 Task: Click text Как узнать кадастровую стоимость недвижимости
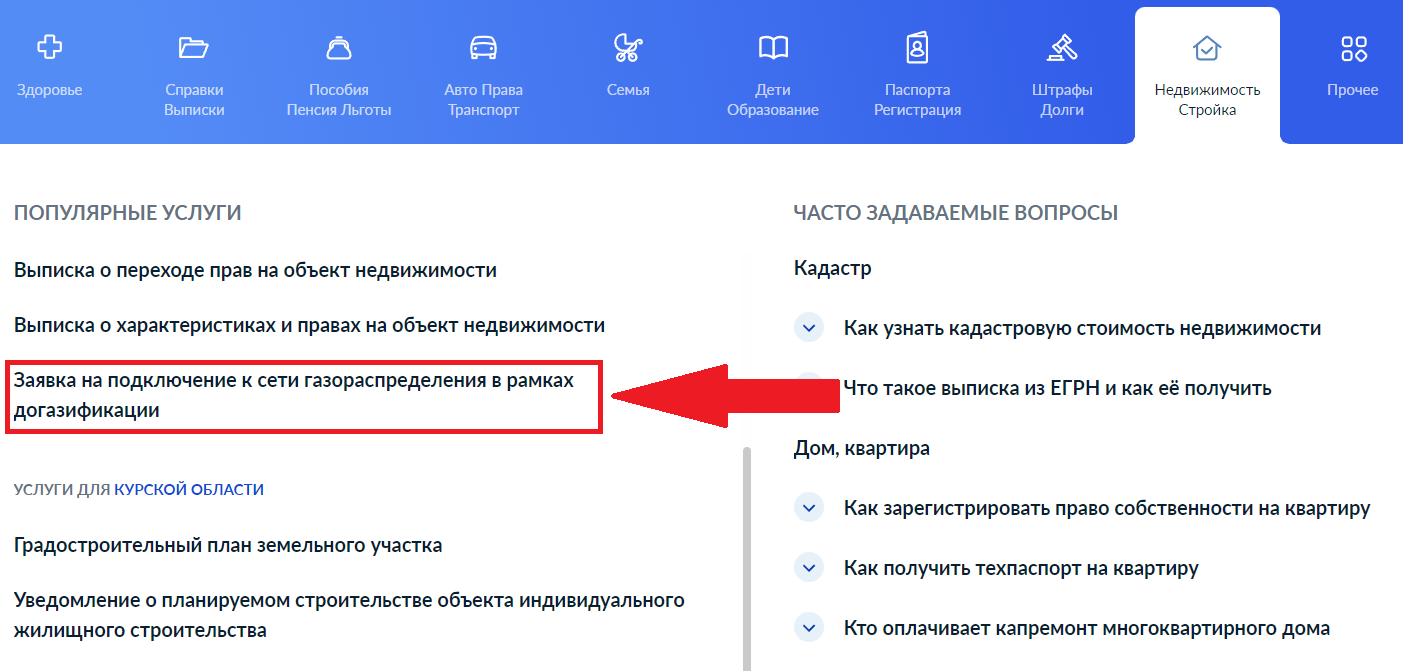(1083, 328)
